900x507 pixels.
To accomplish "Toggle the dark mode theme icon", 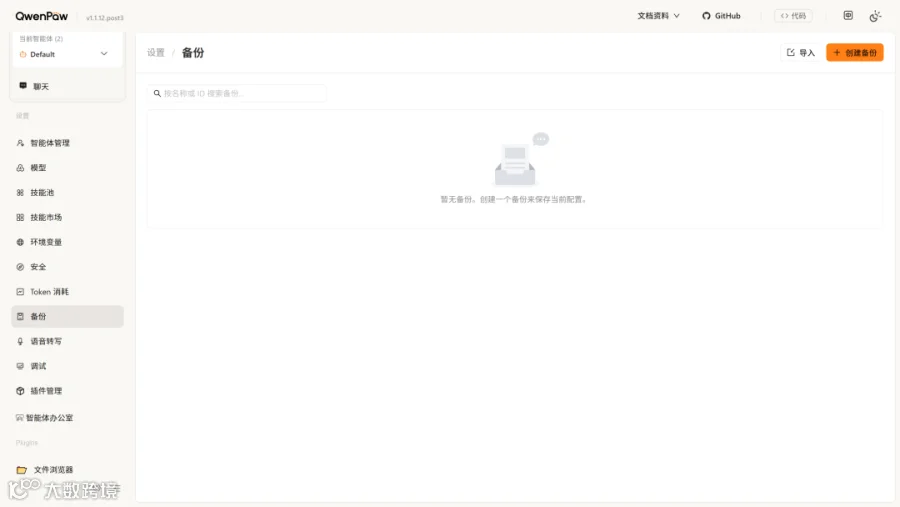I will 875,16.
